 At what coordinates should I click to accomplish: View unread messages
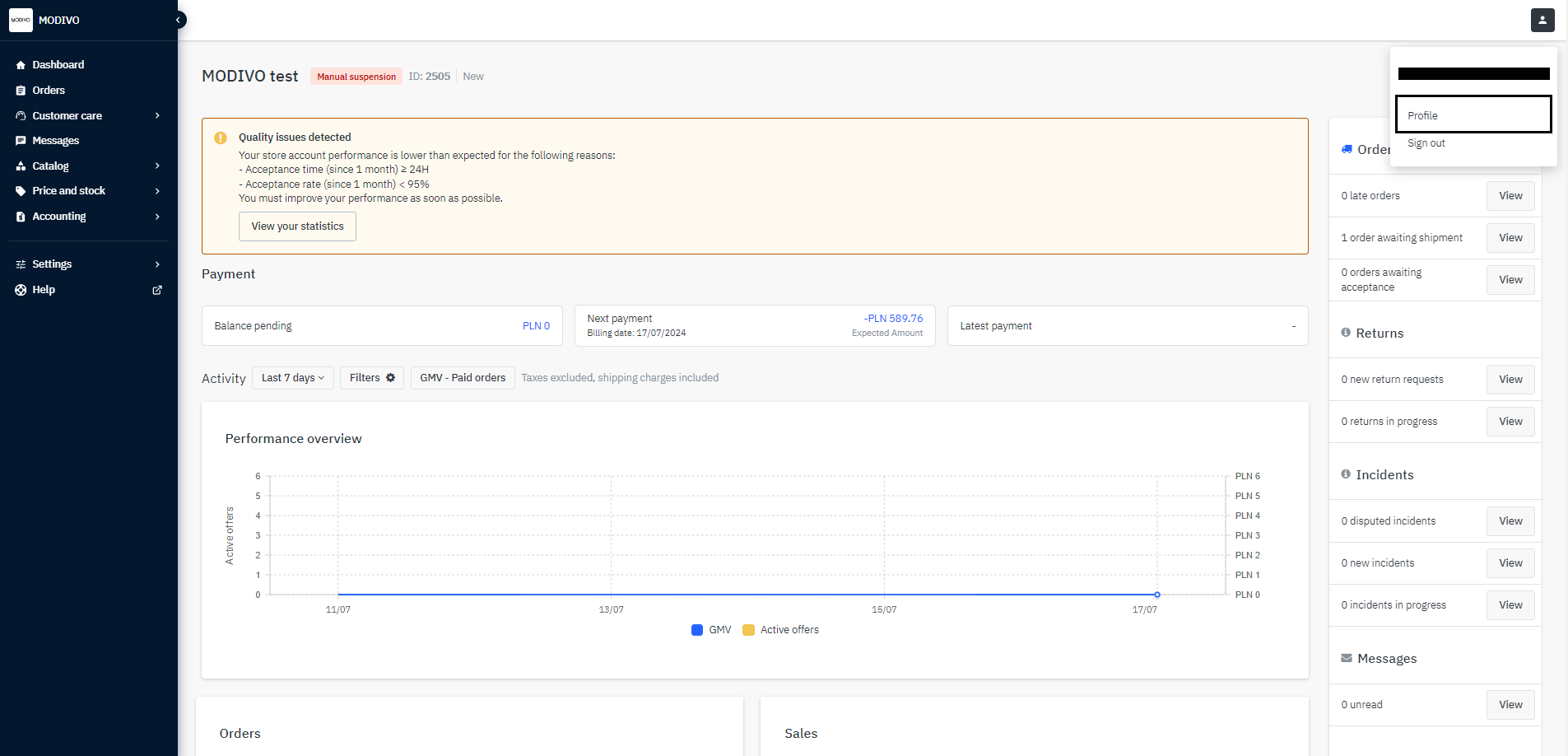1510,705
